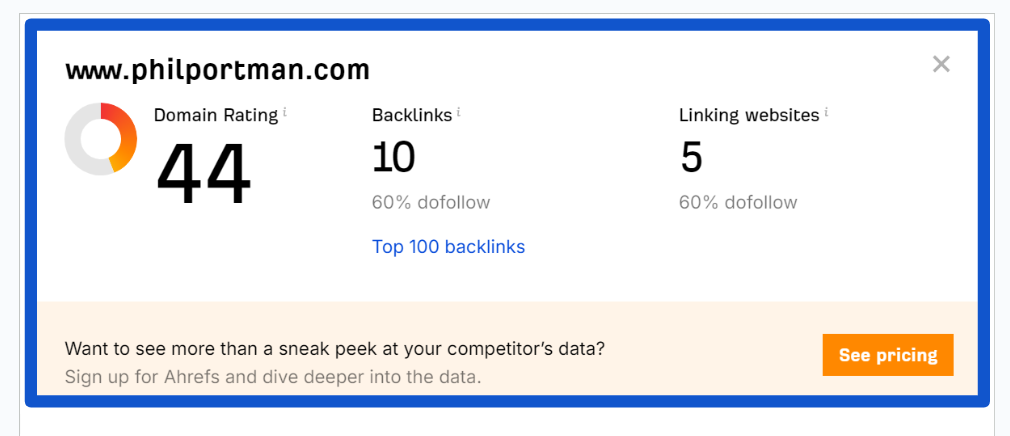
Task: Click the Backlinks heading label
Action: [412, 115]
